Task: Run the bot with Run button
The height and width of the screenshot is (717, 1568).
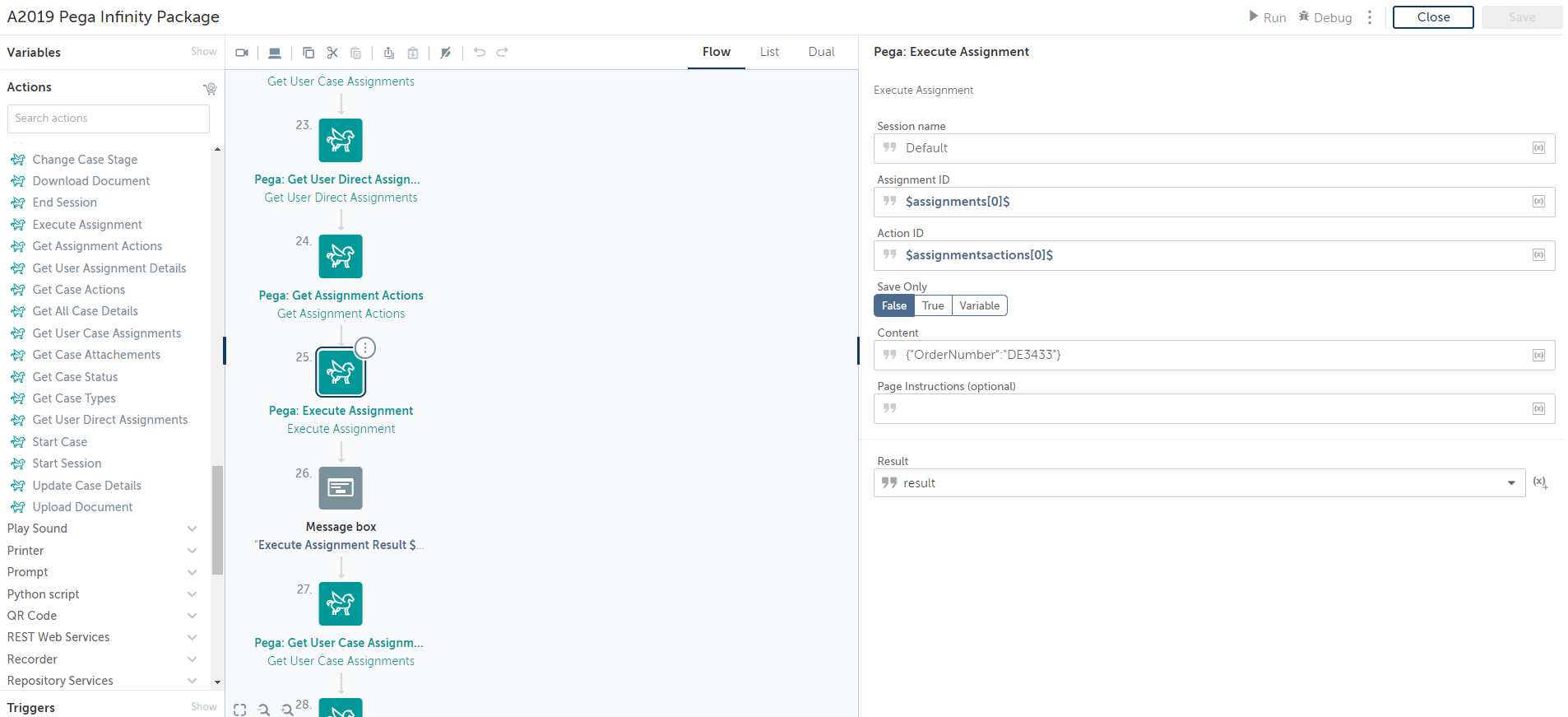Action: [x=1267, y=17]
